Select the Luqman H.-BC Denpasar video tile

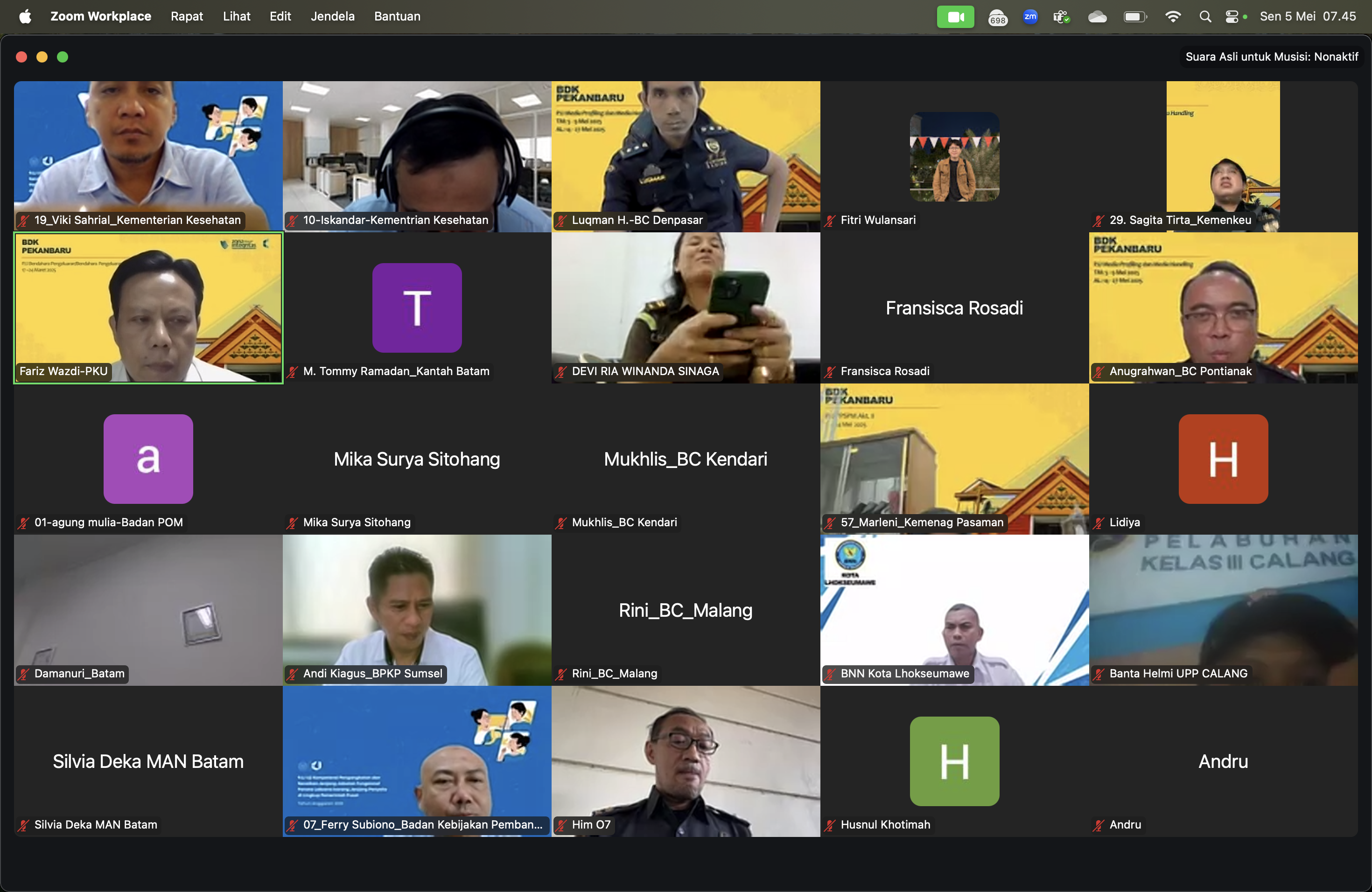point(686,156)
